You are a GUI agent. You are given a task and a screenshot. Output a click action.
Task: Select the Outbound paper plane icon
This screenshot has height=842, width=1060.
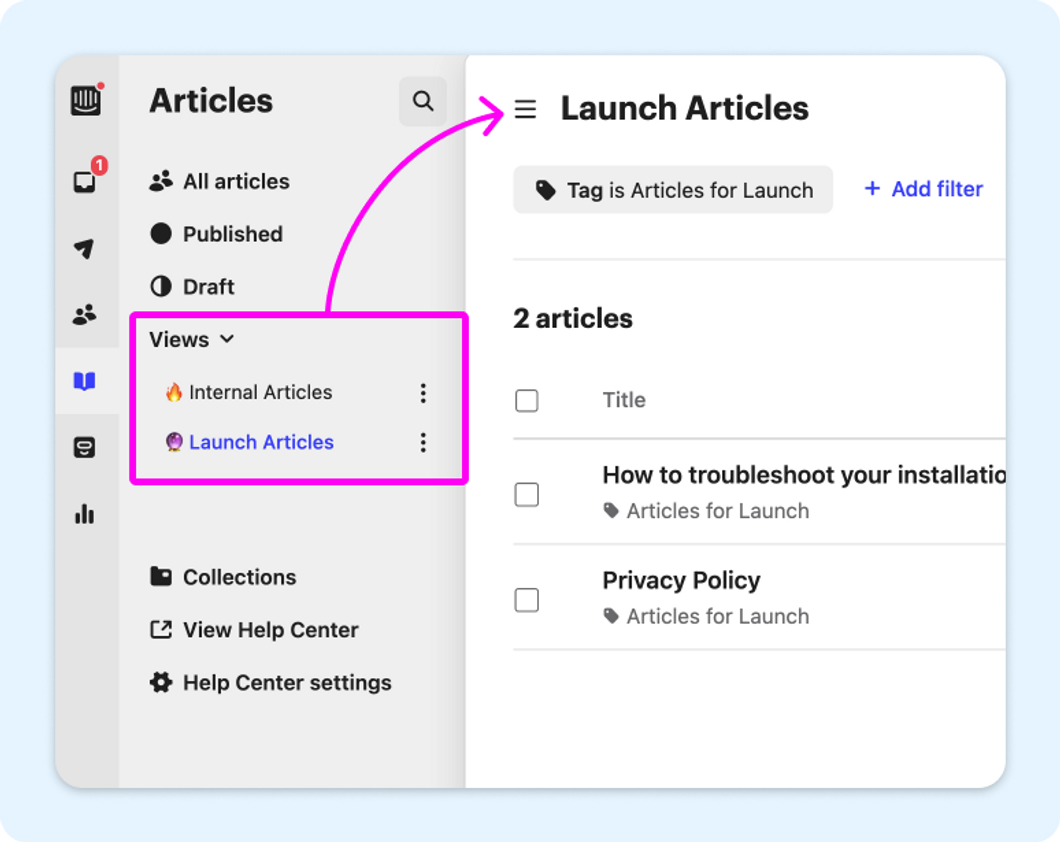(x=87, y=248)
